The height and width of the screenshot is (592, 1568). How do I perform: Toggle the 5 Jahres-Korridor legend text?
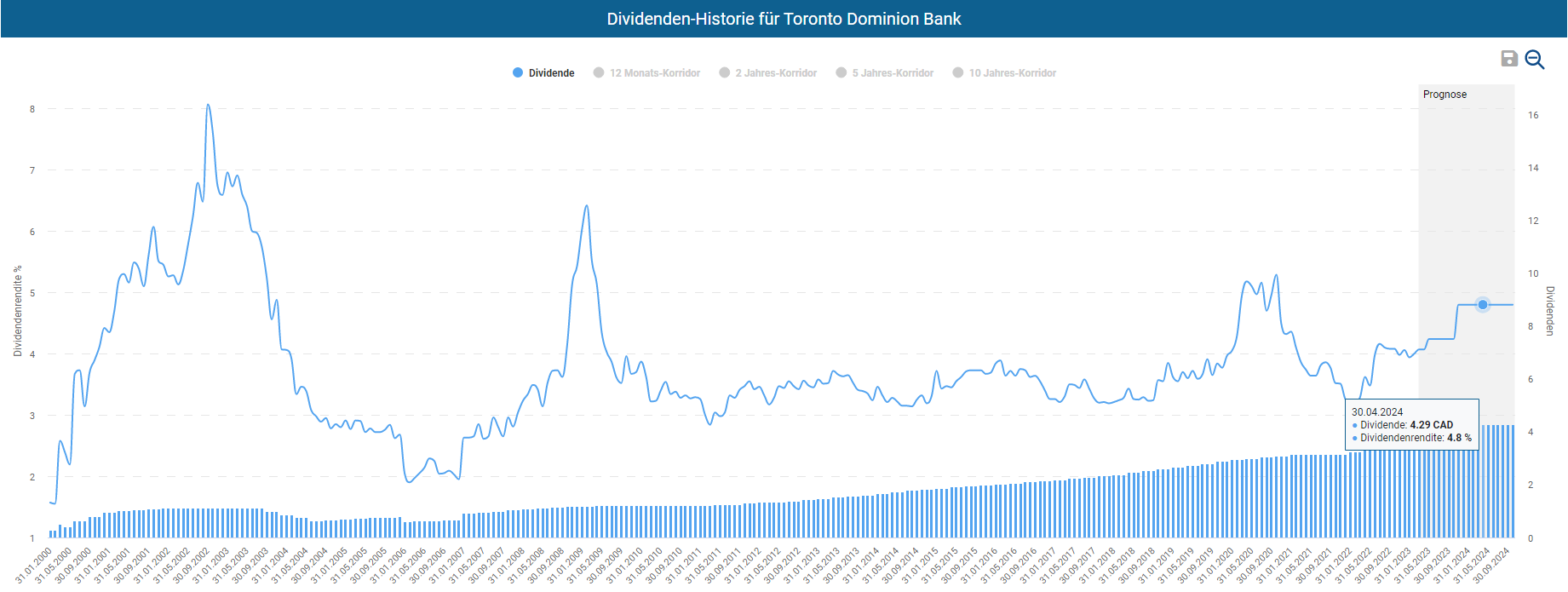[x=893, y=73]
